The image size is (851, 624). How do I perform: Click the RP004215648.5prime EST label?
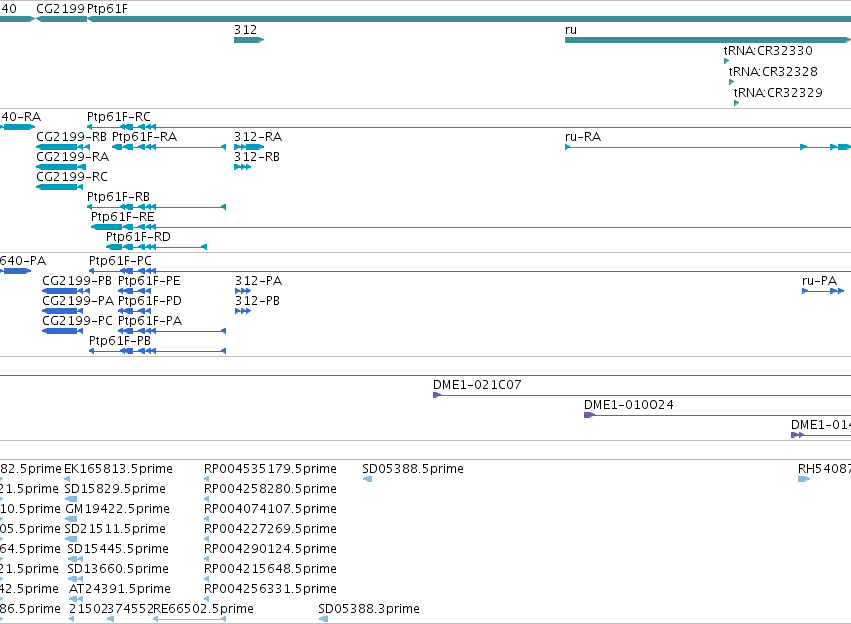[270, 569]
